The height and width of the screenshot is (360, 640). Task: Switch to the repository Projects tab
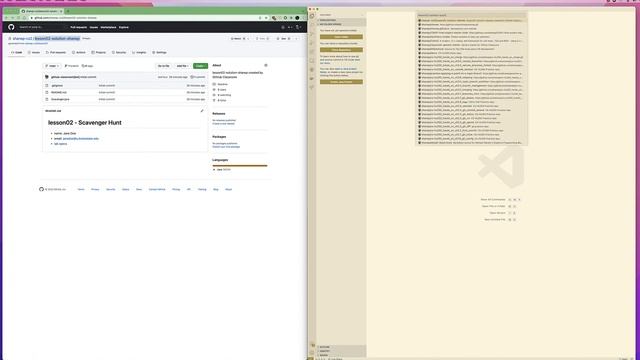[x=99, y=53]
